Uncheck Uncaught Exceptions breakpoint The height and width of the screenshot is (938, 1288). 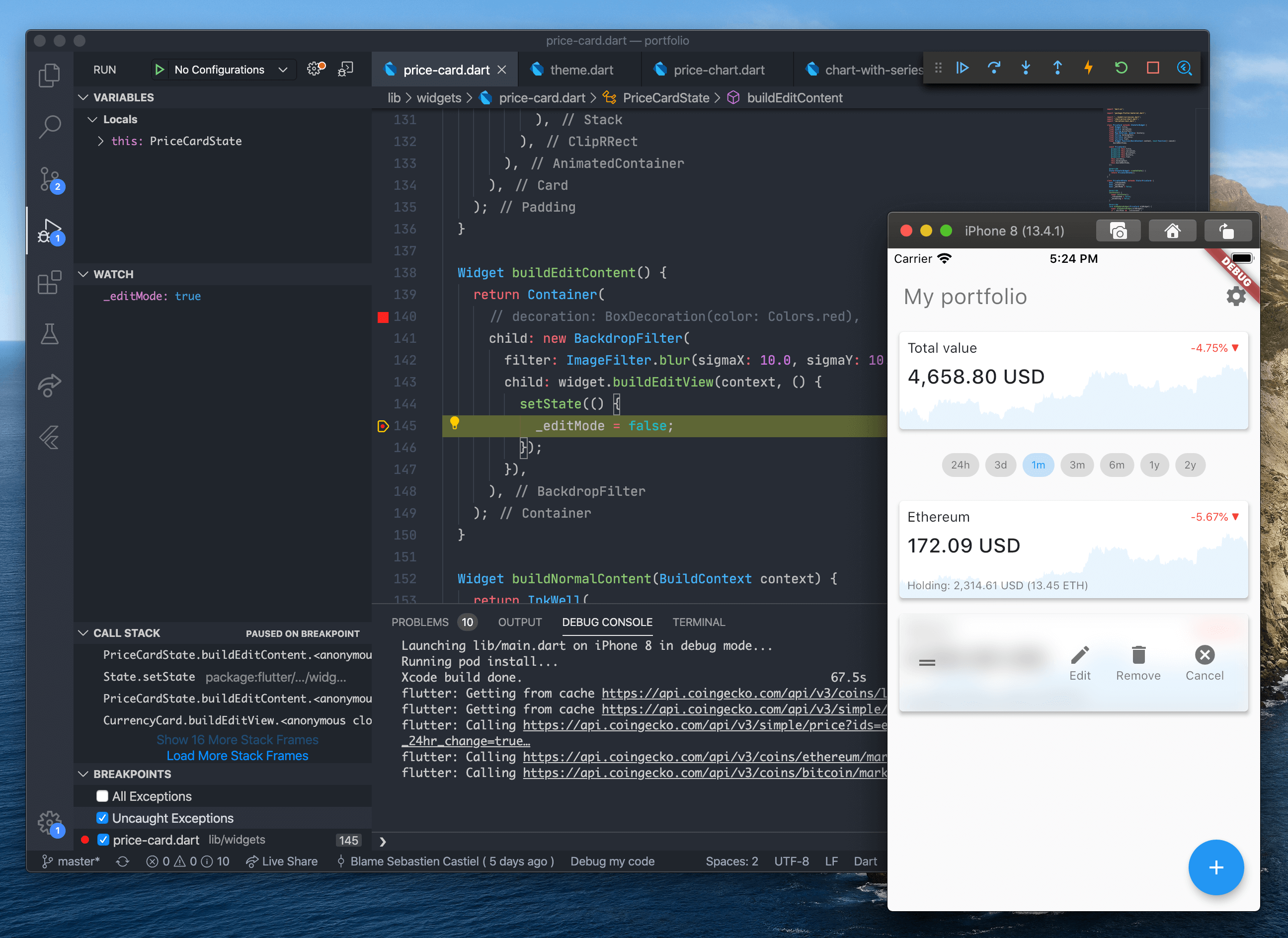[x=102, y=818]
